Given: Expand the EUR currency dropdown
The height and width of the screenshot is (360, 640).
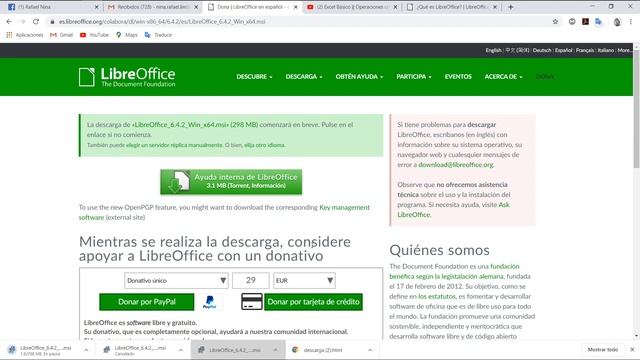Looking at the screenshot, I should pyautogui.click(x=304, y=280).
